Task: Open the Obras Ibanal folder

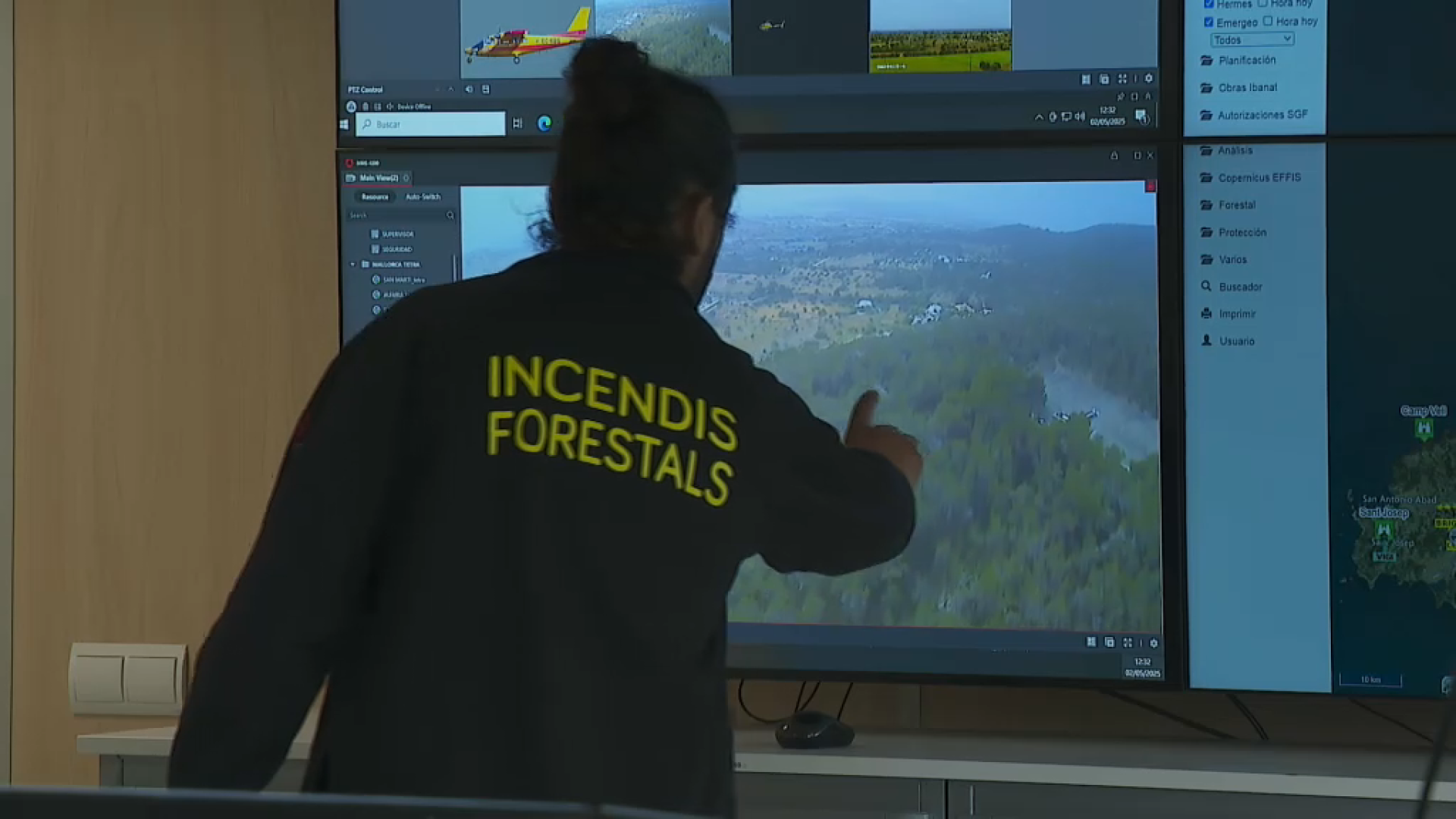Action: 1239,87
